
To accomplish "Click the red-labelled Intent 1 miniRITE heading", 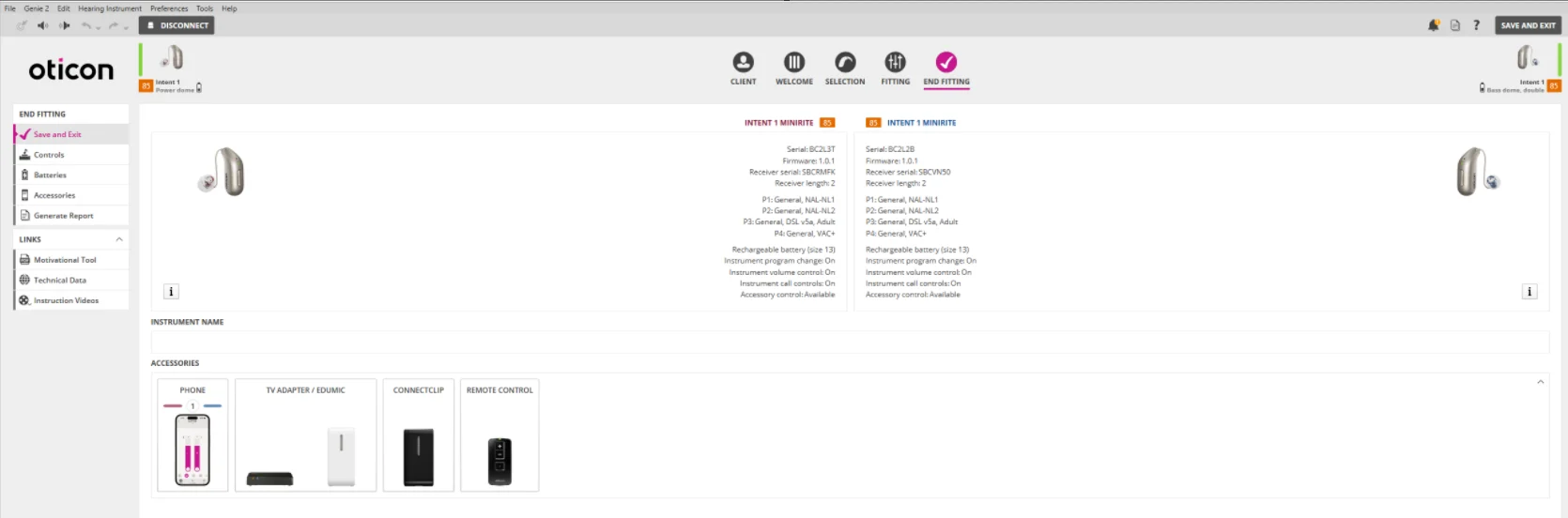I will (778, 123).
